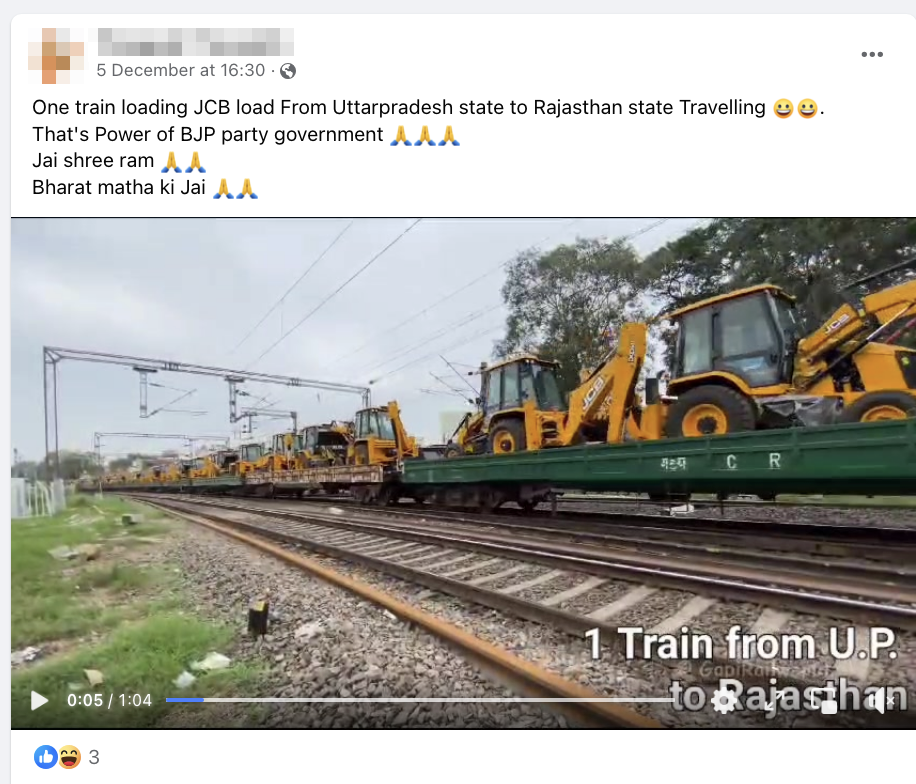Seek along the video progress bar
This screenshot has height=784, width=916.
tap(421, 700)
